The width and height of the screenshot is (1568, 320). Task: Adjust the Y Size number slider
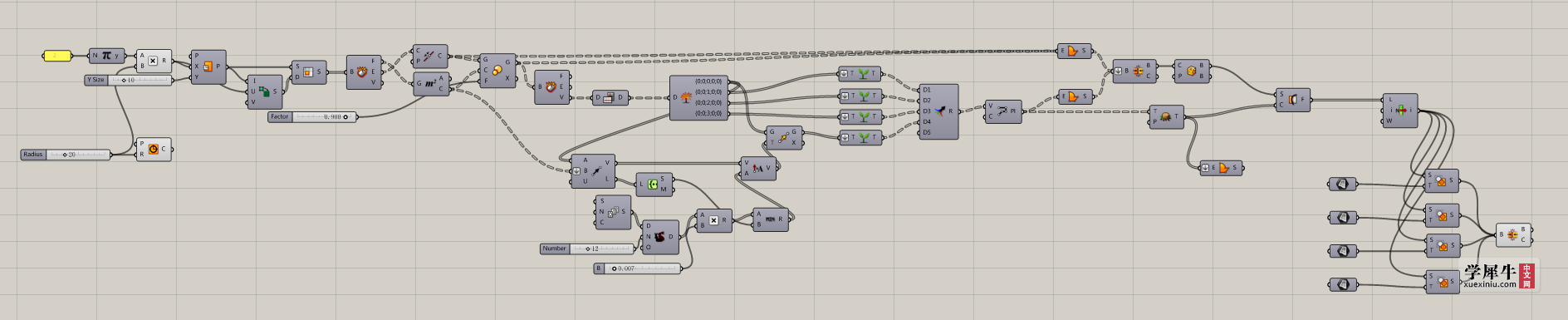129,80
